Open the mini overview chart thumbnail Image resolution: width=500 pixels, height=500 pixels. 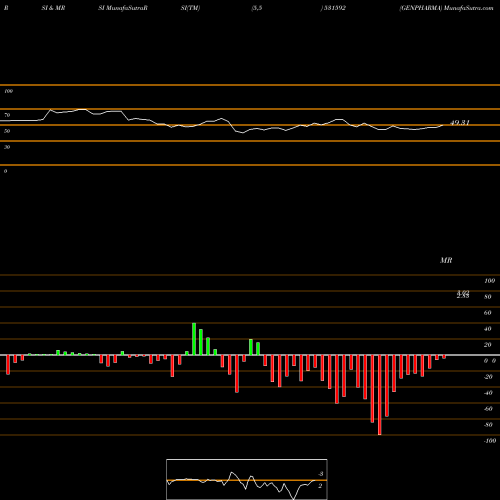[x=247, y=479]
